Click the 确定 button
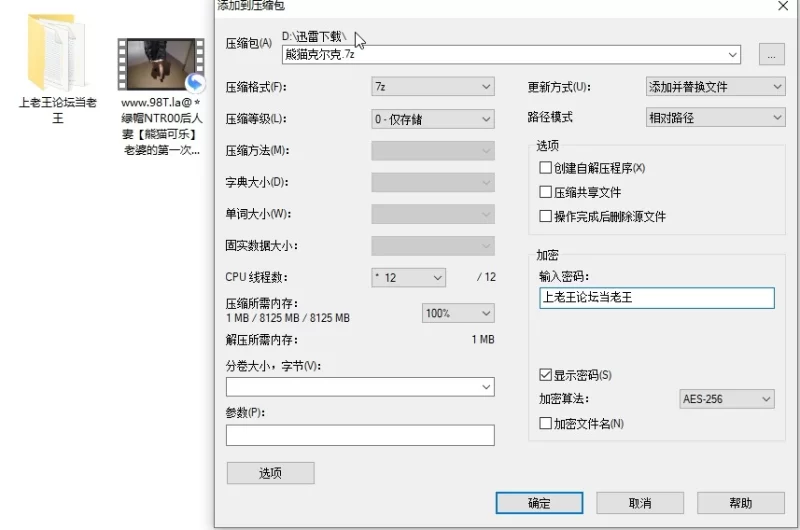Viewport: 800px width, 530px height. (539, 502)
